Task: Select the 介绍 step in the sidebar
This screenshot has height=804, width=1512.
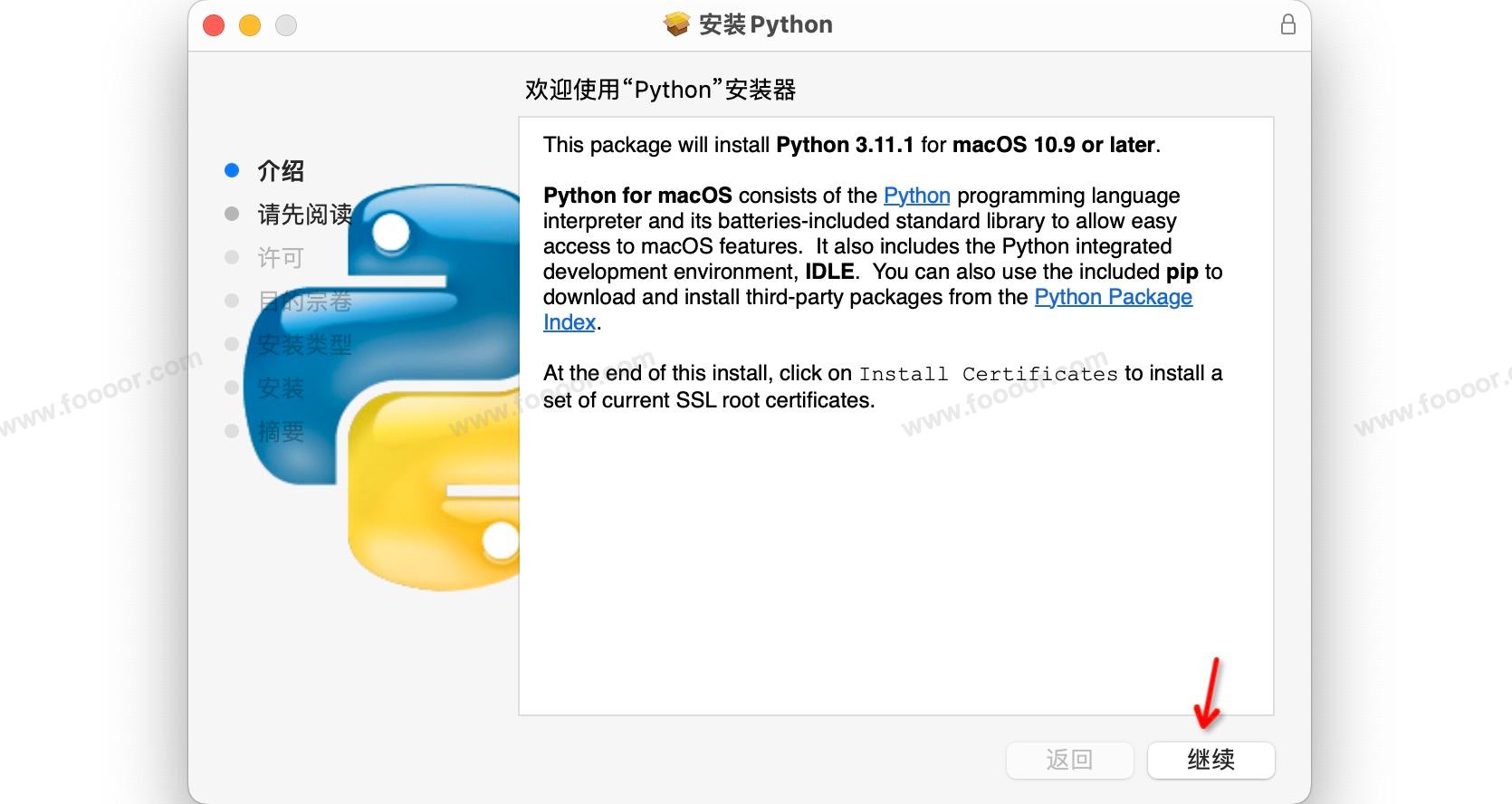Action: [x=281, y=170]
